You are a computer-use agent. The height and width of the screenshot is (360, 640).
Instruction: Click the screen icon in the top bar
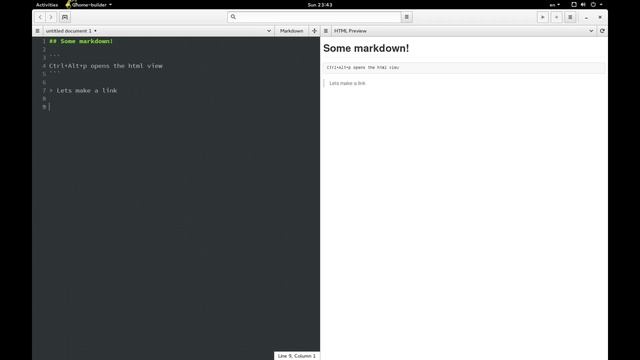(574, 5)
